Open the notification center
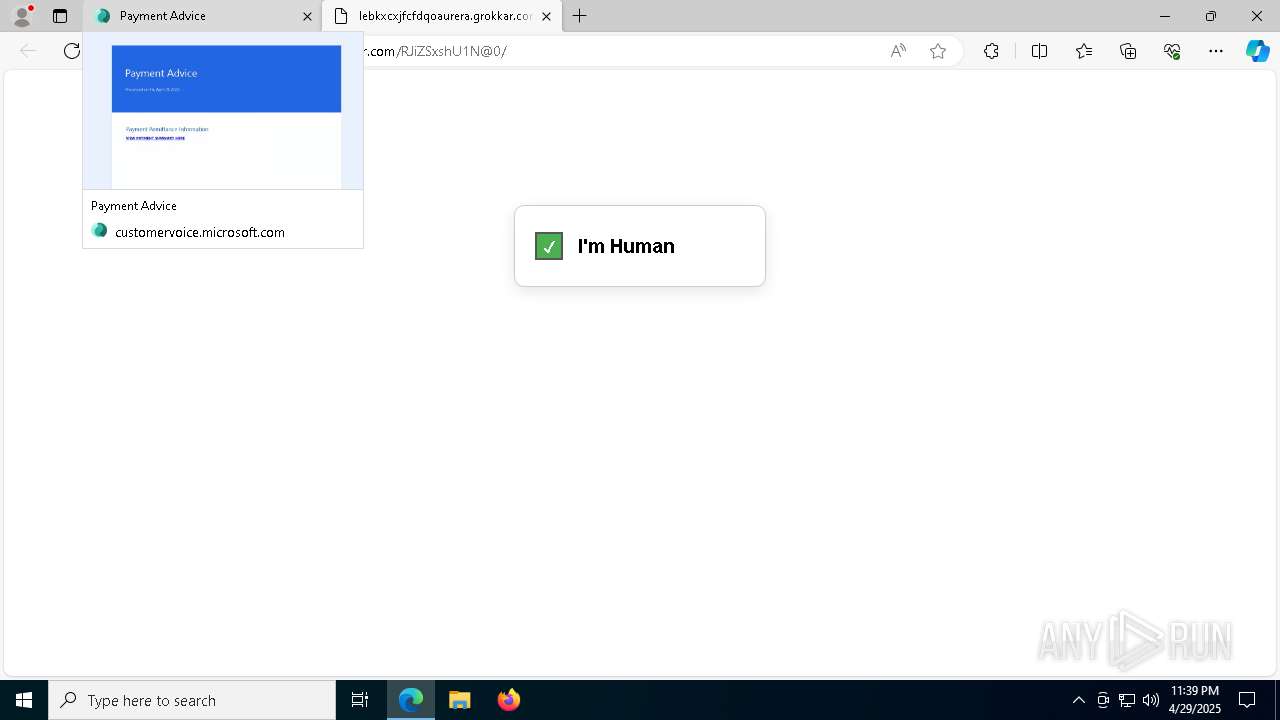The width and height of the screenshot is (1280, 720). pyautogui.click(x=1247, y=700)
